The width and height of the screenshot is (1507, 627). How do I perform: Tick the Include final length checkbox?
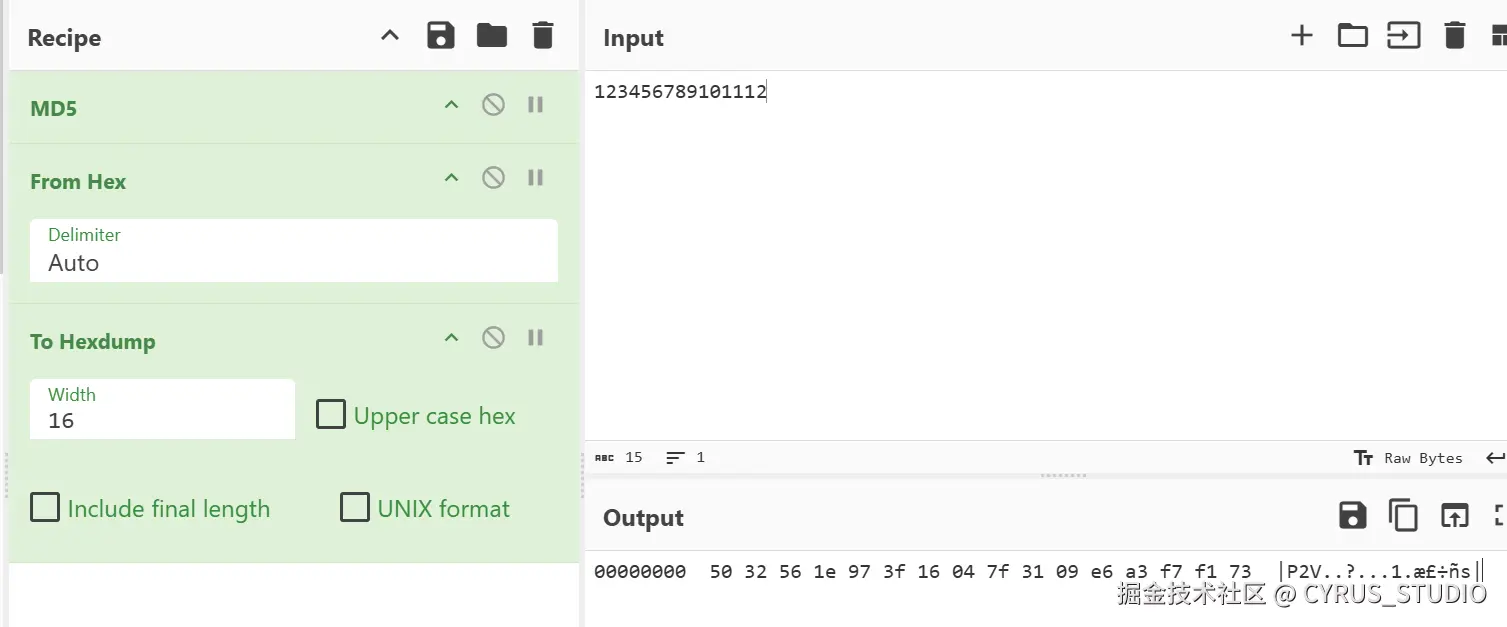(x=45, y=507)
